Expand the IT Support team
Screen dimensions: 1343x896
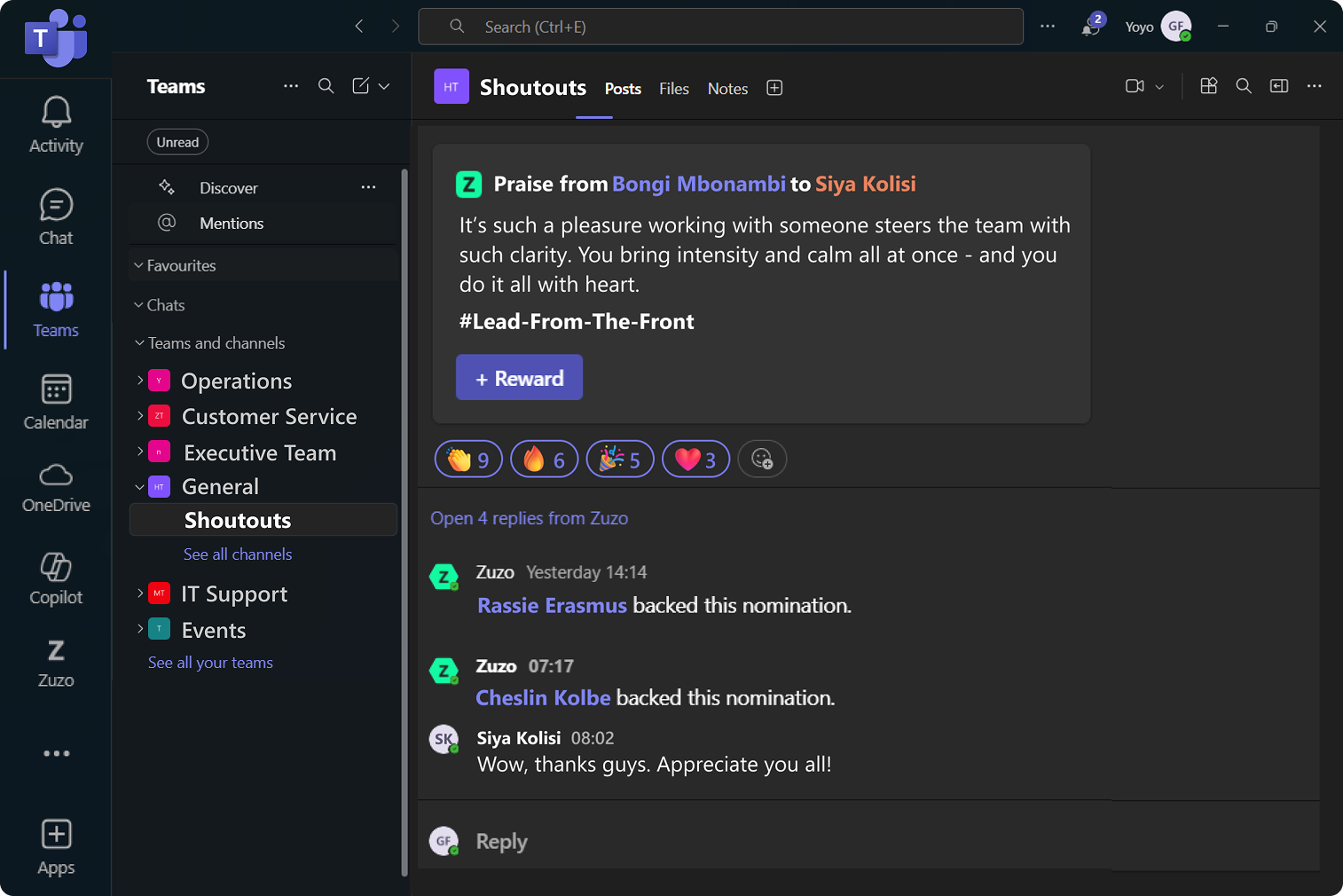click(x=140, y=593)
